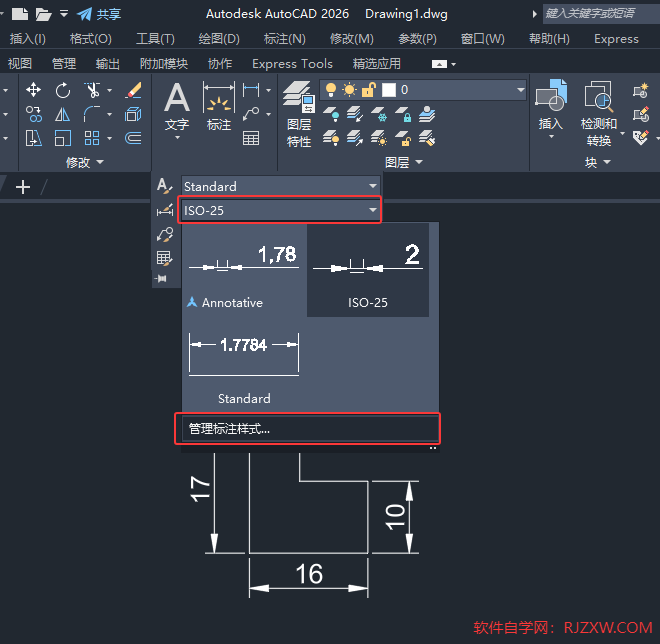Select the ISO-25 dimension style thumbnail
Viewport: 660px width, 644px height.
point(368,270)
